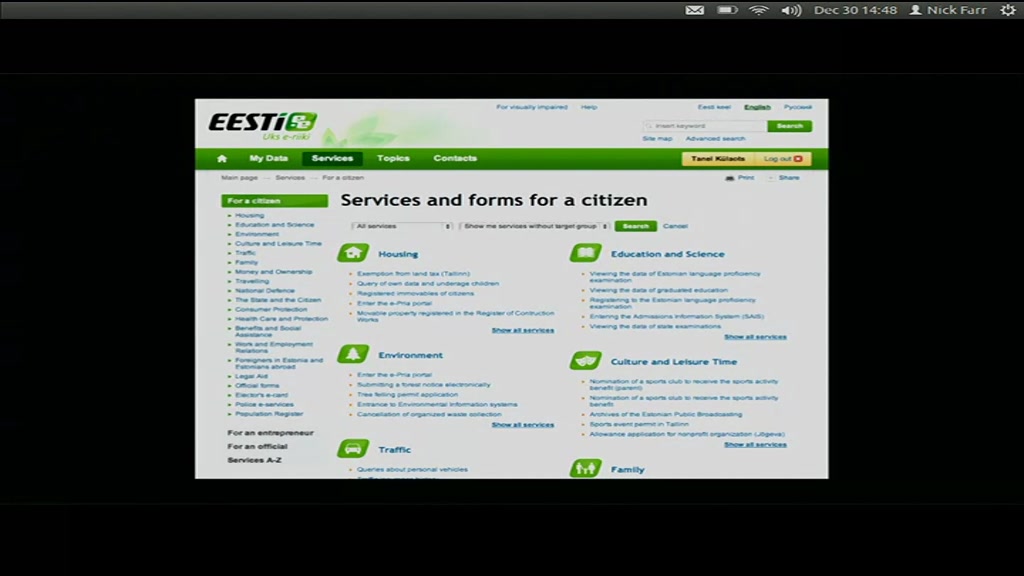Open the Topics tab

[x=393, y=158]
